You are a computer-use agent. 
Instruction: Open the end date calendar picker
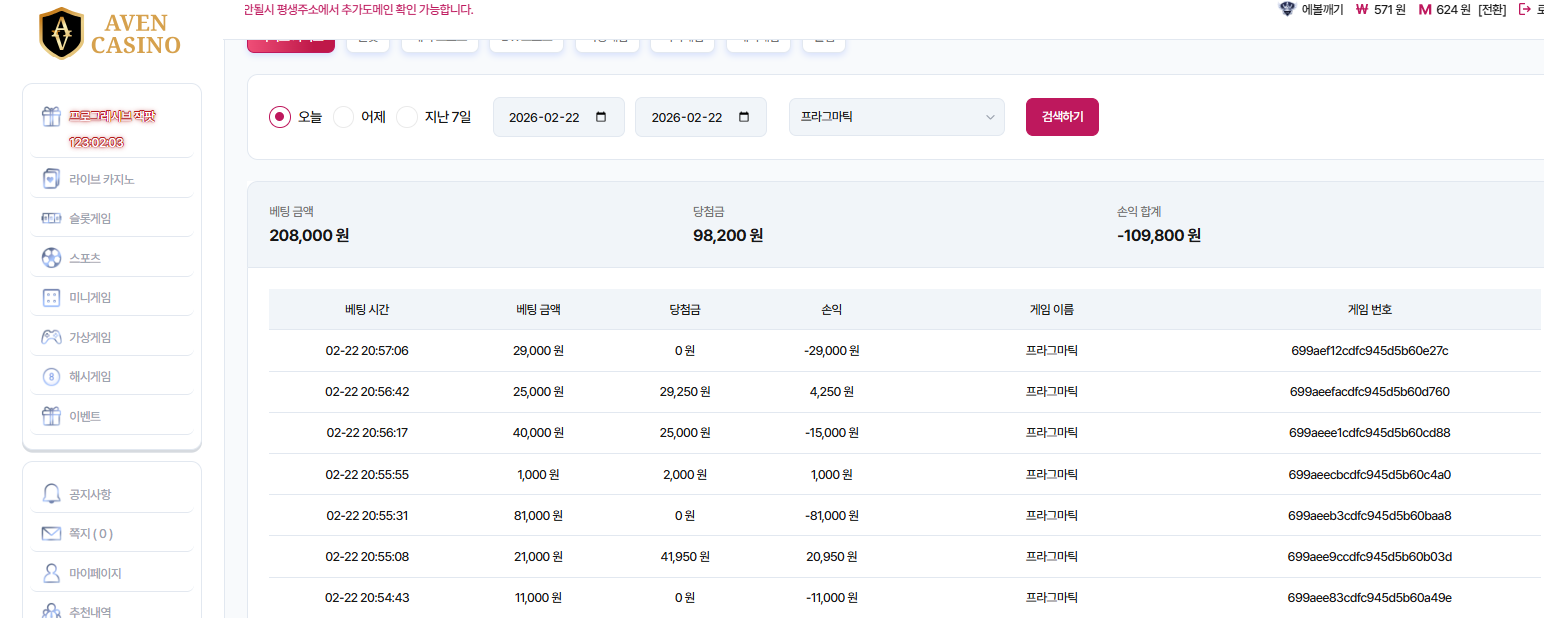click(743, 117)
